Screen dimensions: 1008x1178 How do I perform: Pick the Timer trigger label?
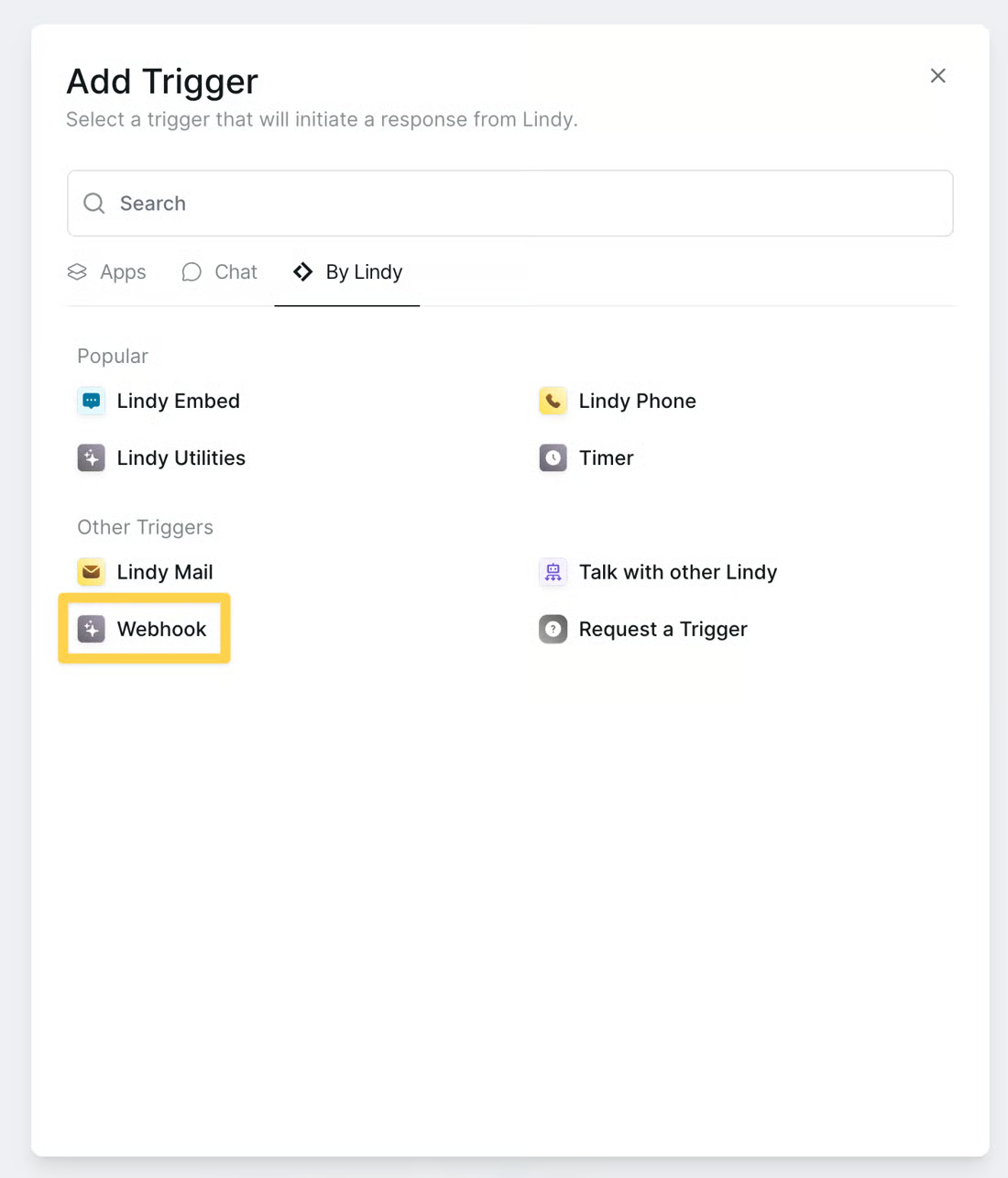coord(607,457)
